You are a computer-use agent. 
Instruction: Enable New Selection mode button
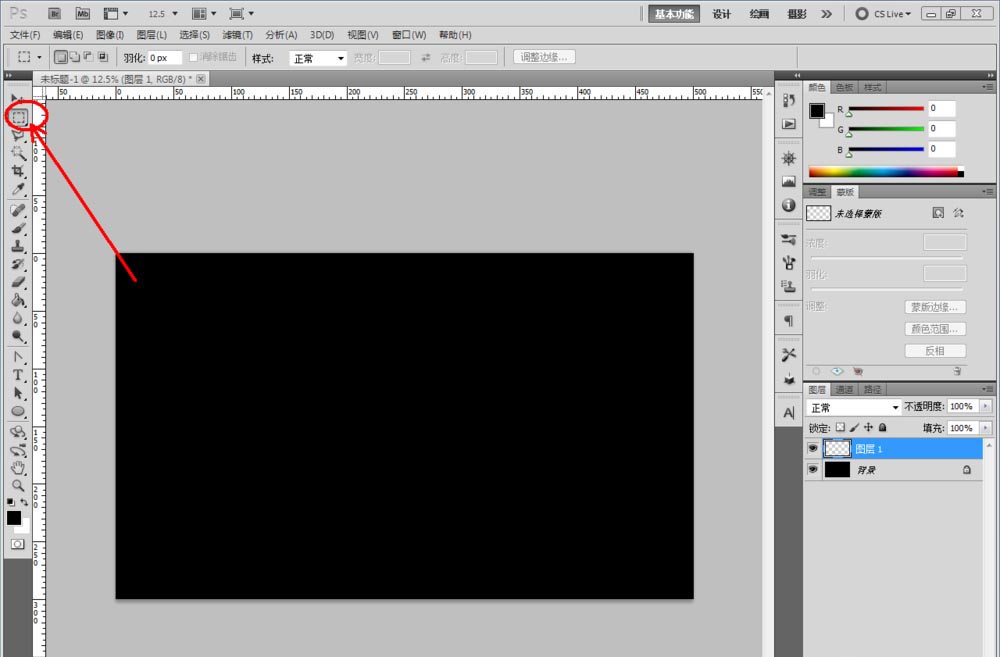point(61,57)
